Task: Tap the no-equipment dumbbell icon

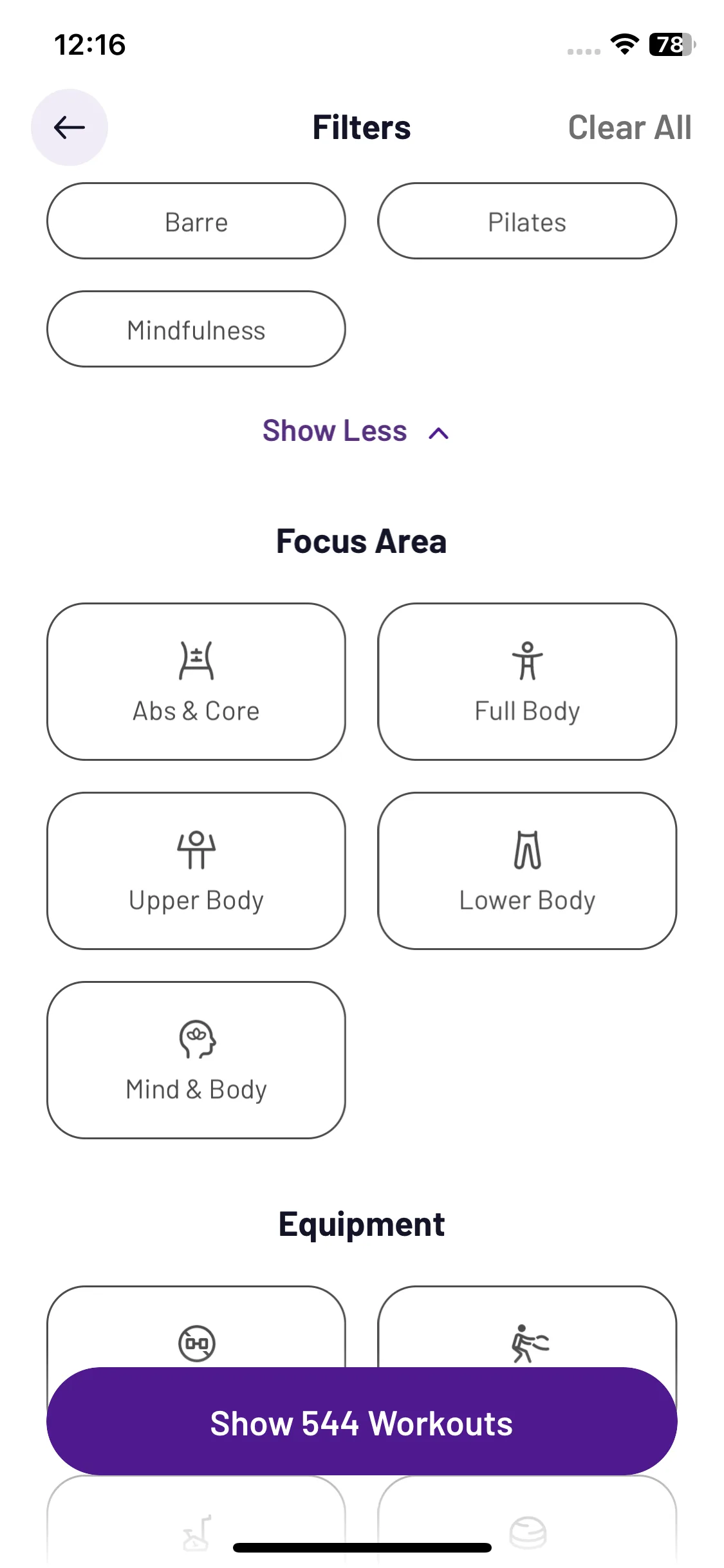Action: pyautogui.click(x=196, y=1343)
